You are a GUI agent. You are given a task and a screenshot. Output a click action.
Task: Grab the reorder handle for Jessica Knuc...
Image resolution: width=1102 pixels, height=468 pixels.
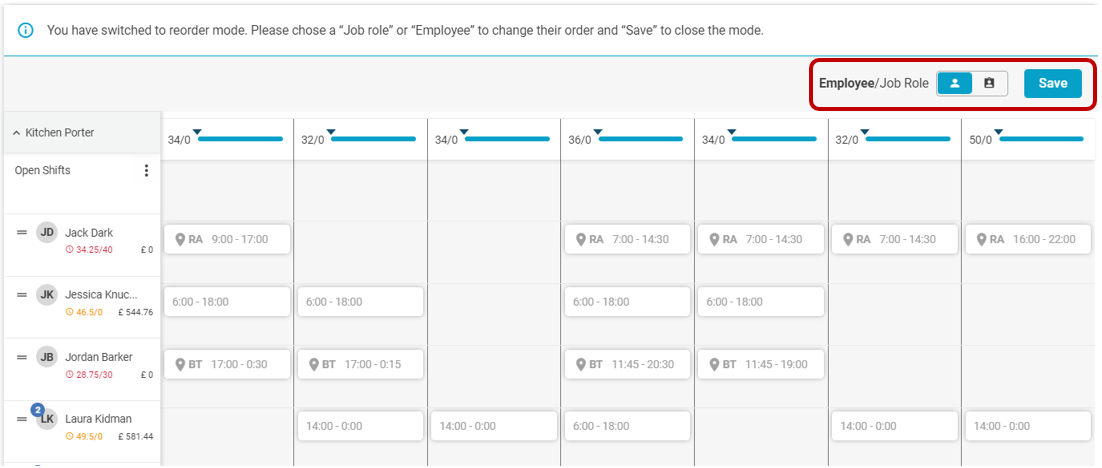point(22,294)
